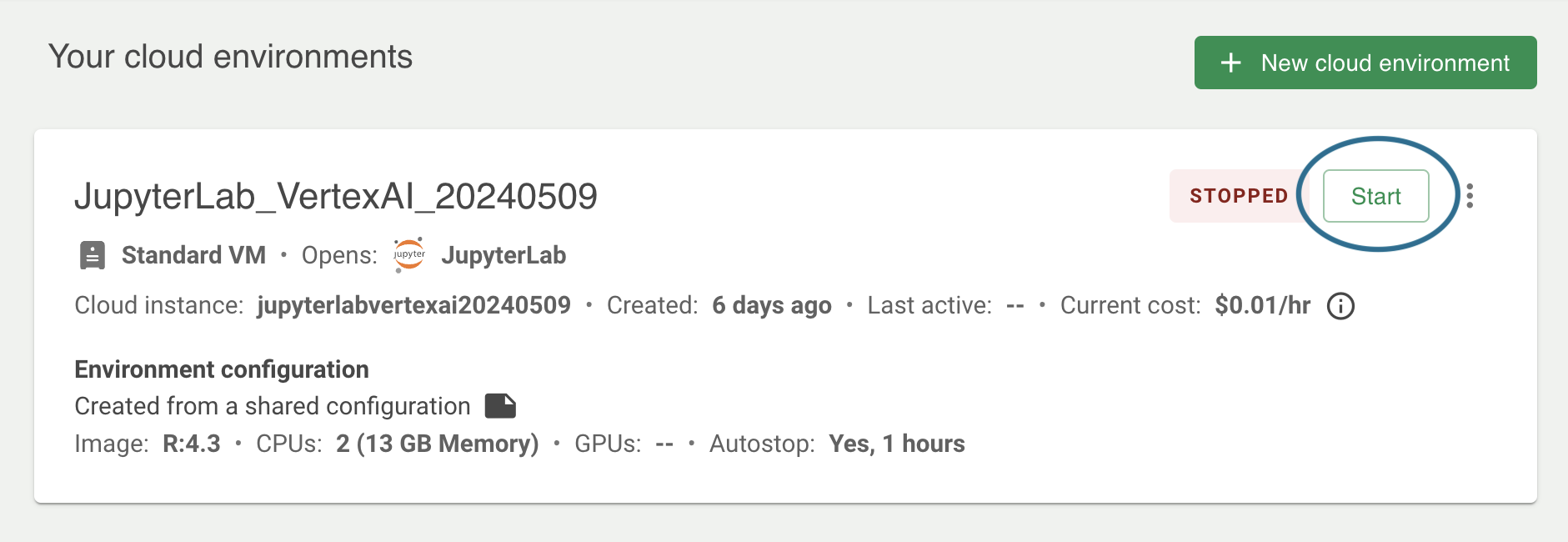
Task: Create a New cloud environment
Action: (1365, 63)
